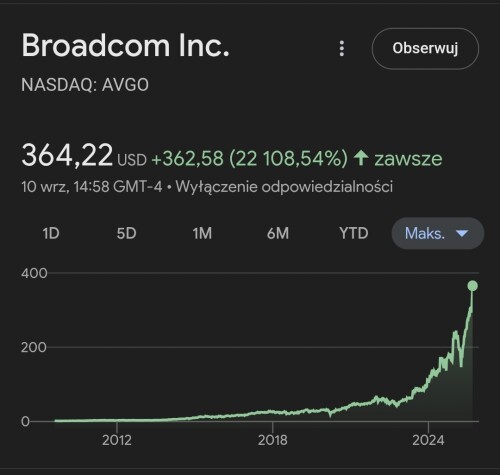Switch chart to 6M range
The height and width of the screenshot is (475, 500).
[x=278, y=233]
